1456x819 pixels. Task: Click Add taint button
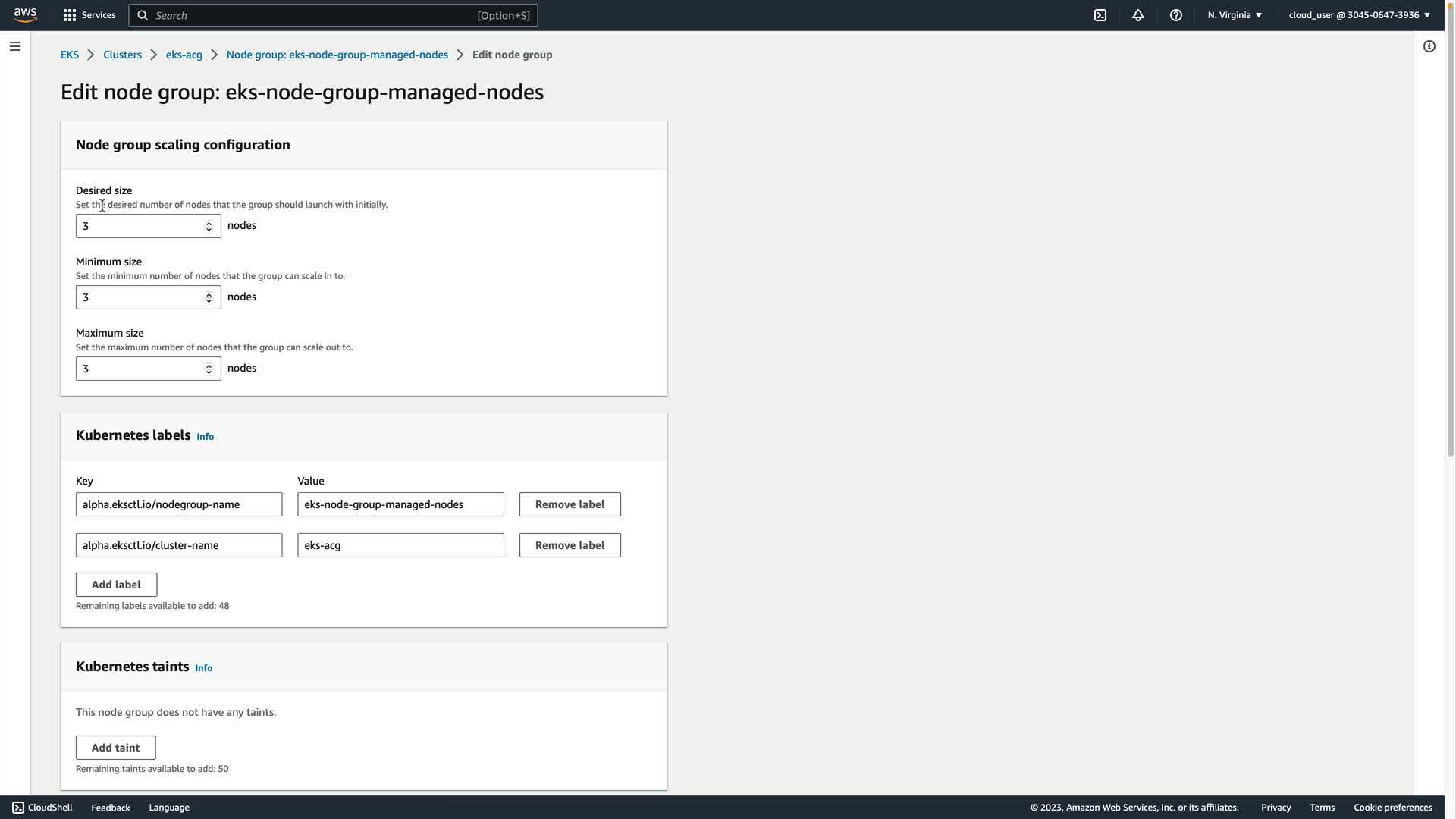coord(115,748)
